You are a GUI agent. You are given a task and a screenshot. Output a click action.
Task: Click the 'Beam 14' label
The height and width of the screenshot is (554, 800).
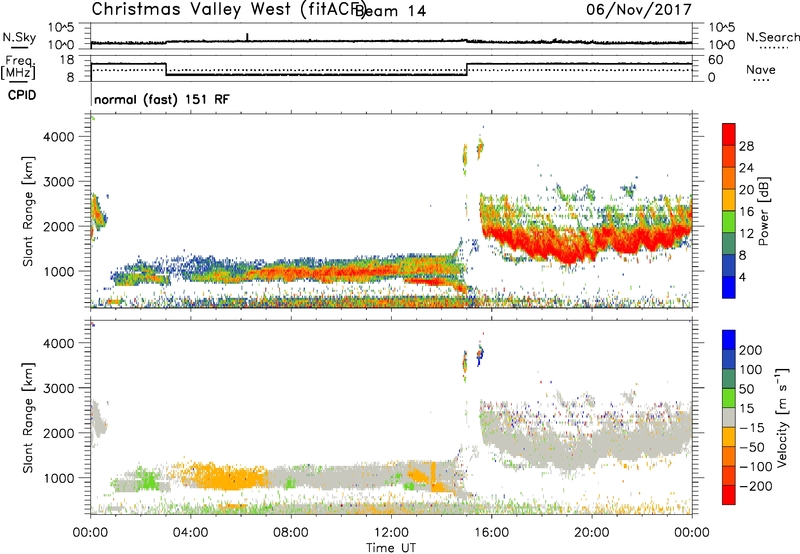[390, 11]
